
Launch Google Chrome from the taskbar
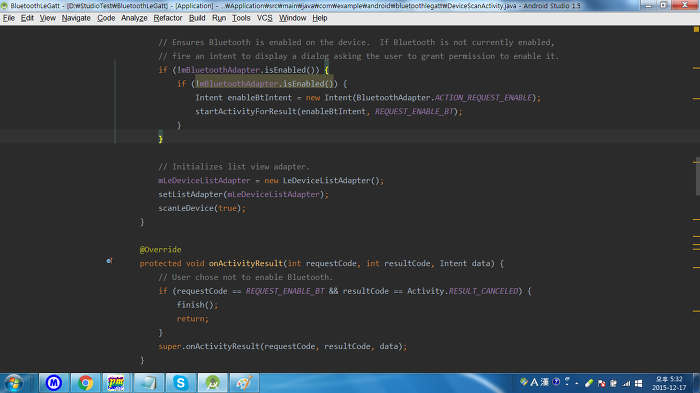click(85, 383)
